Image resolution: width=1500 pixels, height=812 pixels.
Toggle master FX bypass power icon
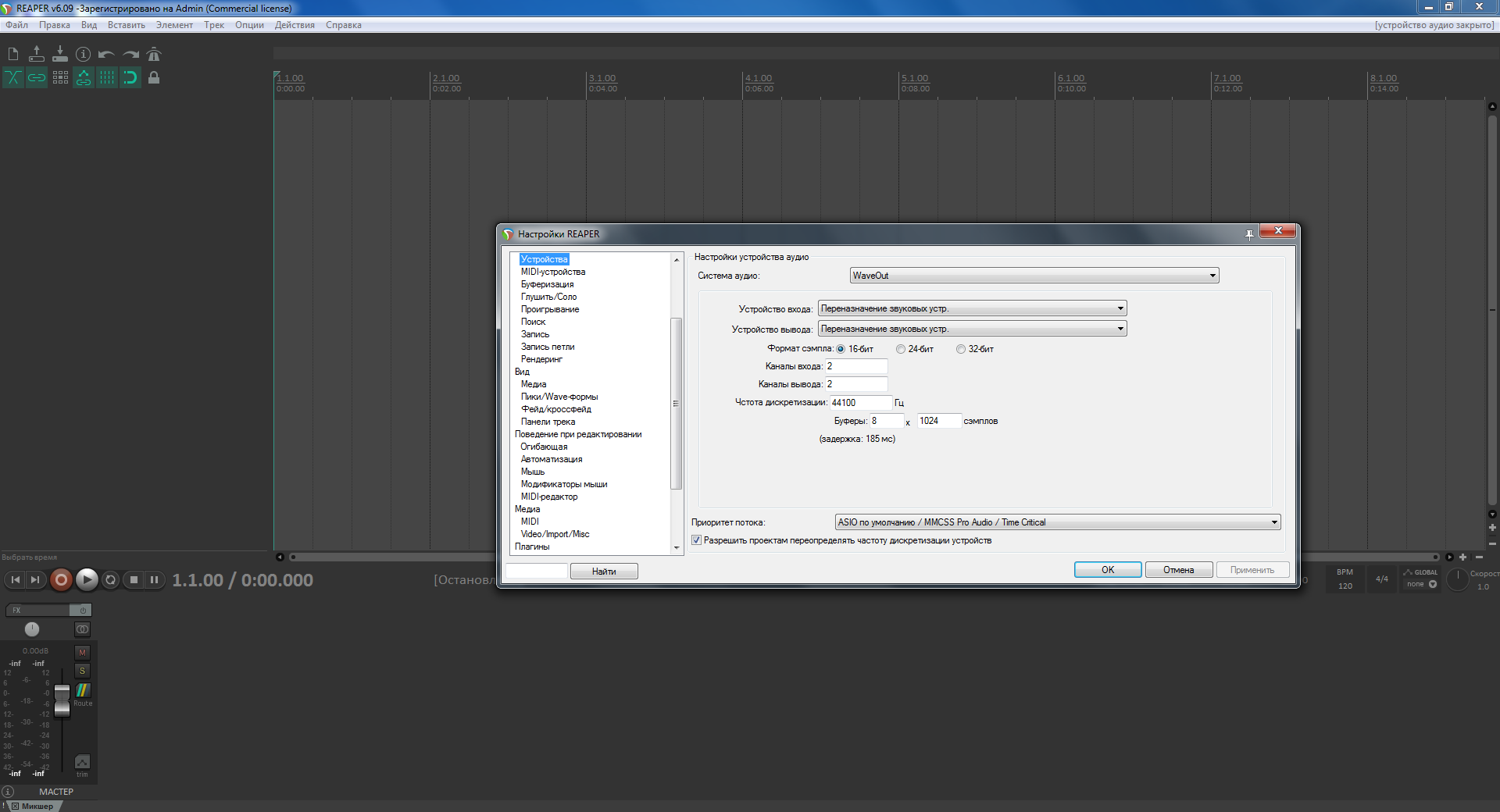coord(82,610)
